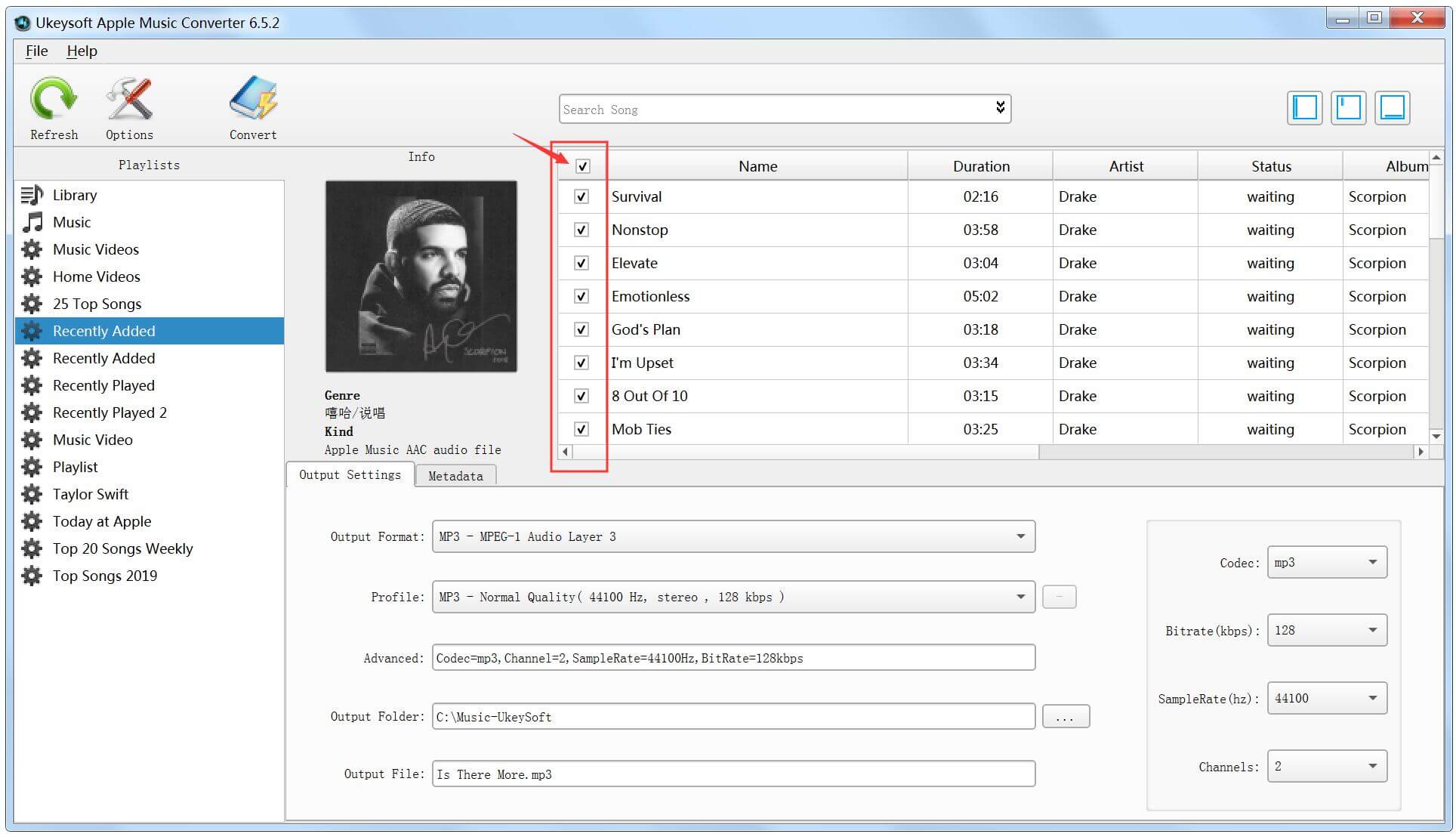This screenshot has width=1456, height=837.
Task: Switch to the Metadata tab
Action: pos(452,475)
